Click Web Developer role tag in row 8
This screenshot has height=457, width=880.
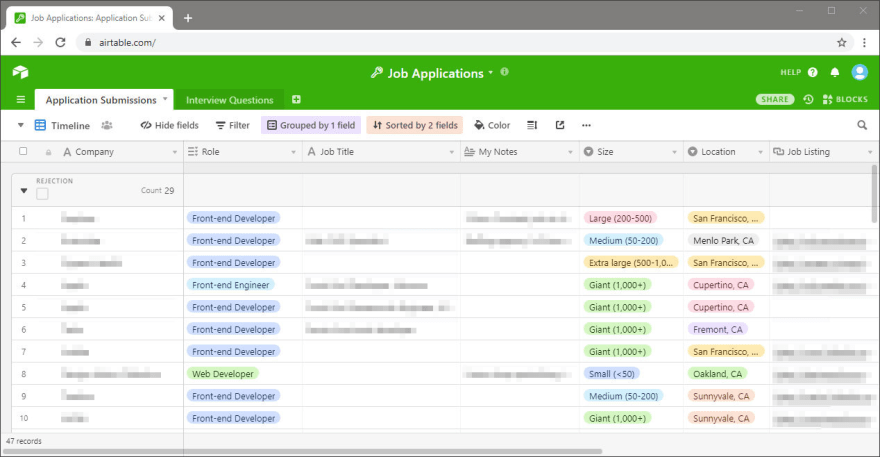click(223, 374)
